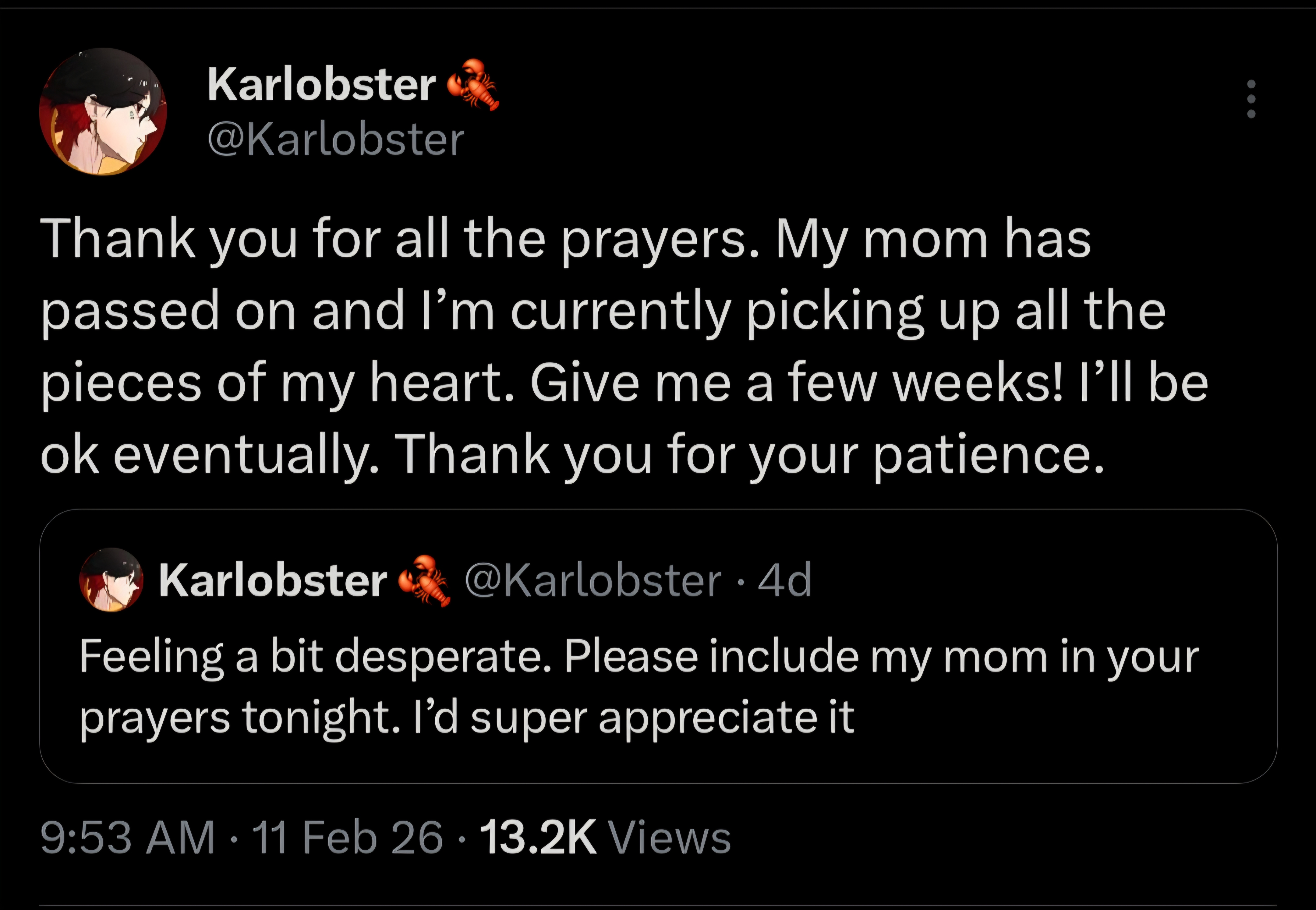The image size is (1316, 910).
Task: Click the lobster emoji inside the quoted tweet
Action: point(424,580)
